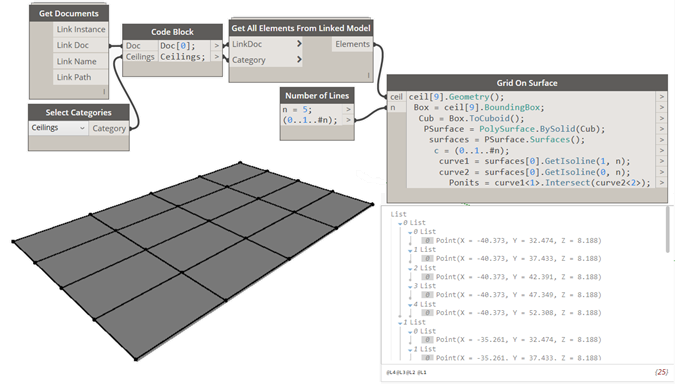Screen dimensions: 684x392
Task: Collapse the top-level 1 List in preview
Action: tap(400, 323)
